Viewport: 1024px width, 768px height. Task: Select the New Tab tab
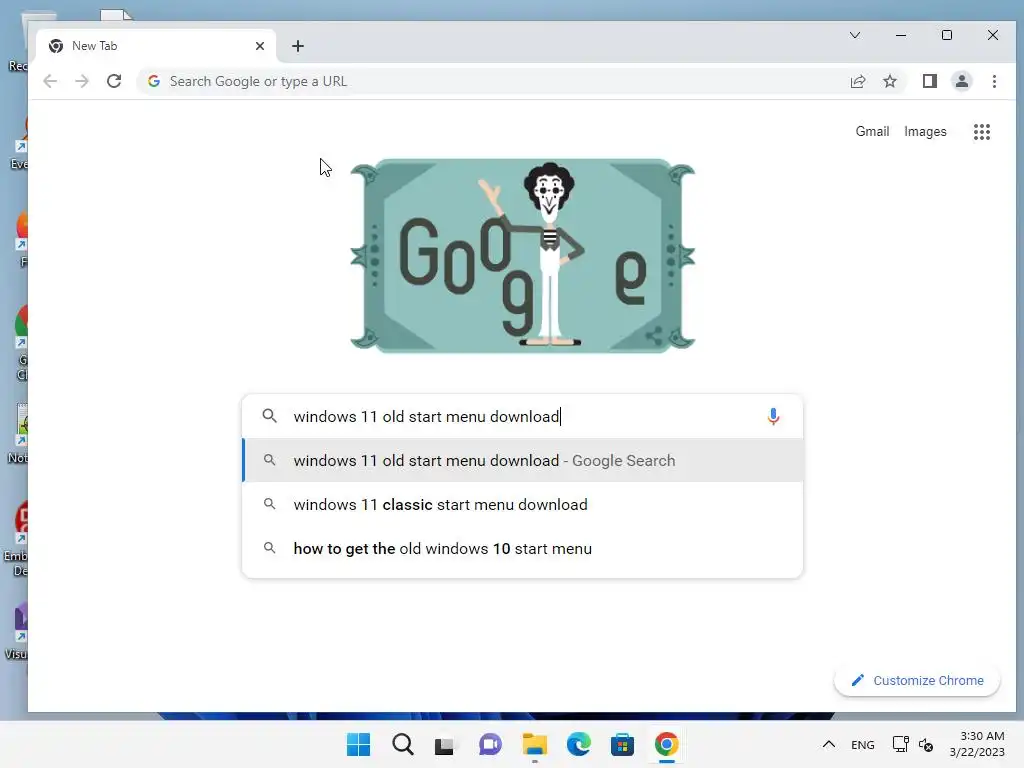157,46
